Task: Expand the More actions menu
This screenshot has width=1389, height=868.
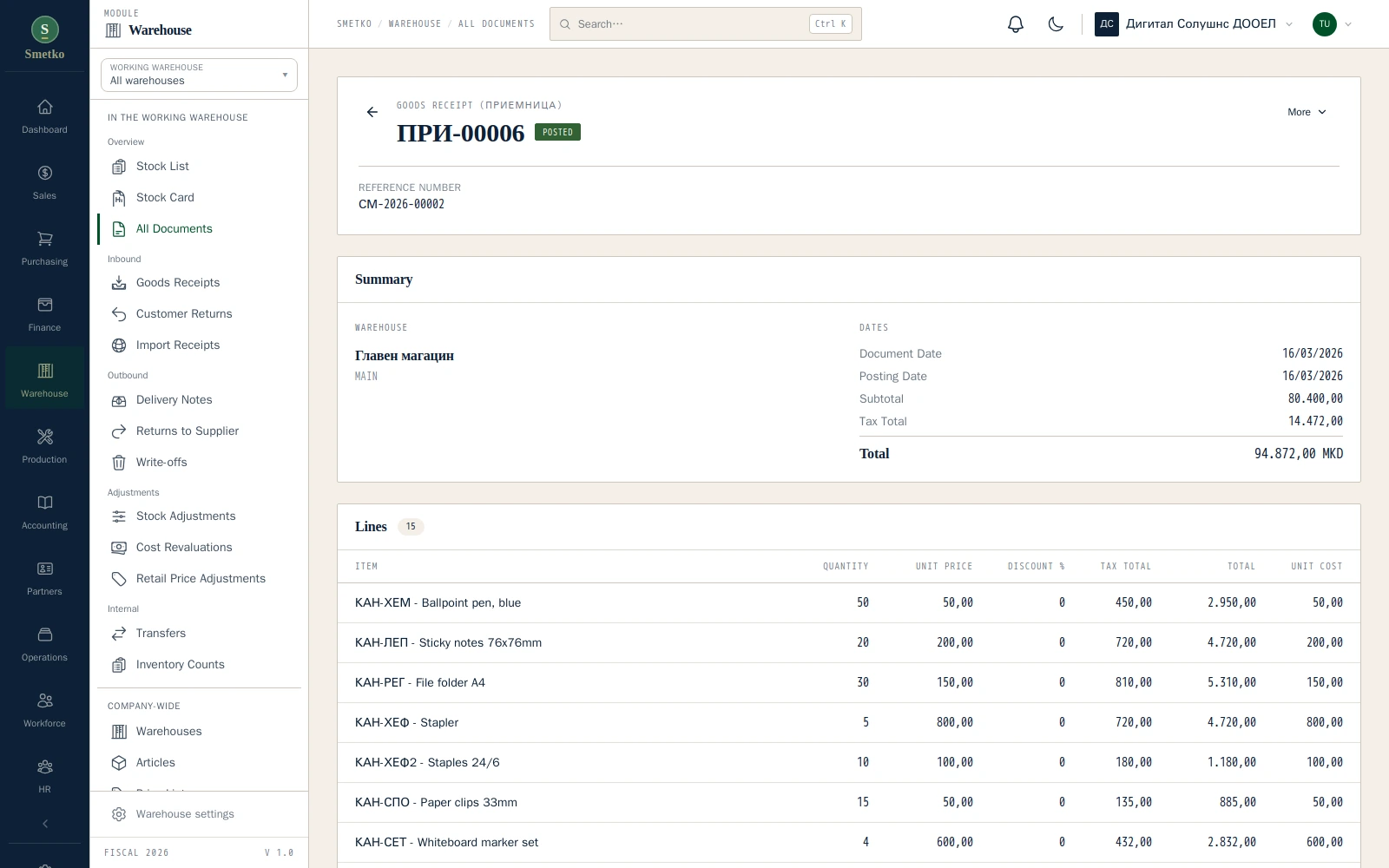Action: coord(1307,112)
